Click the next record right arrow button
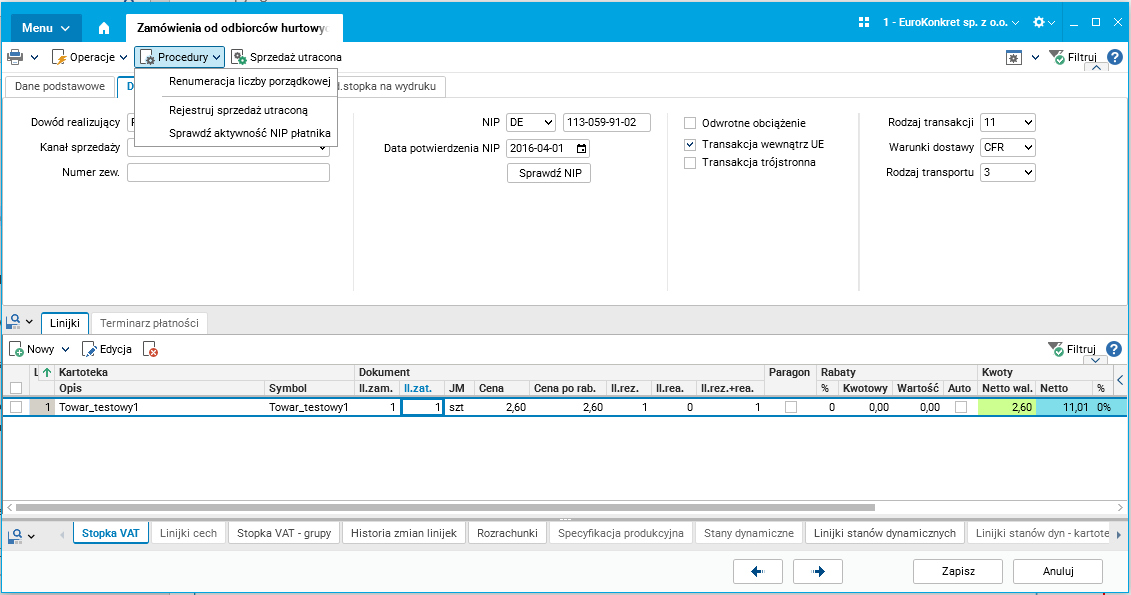 click(818, 571)
